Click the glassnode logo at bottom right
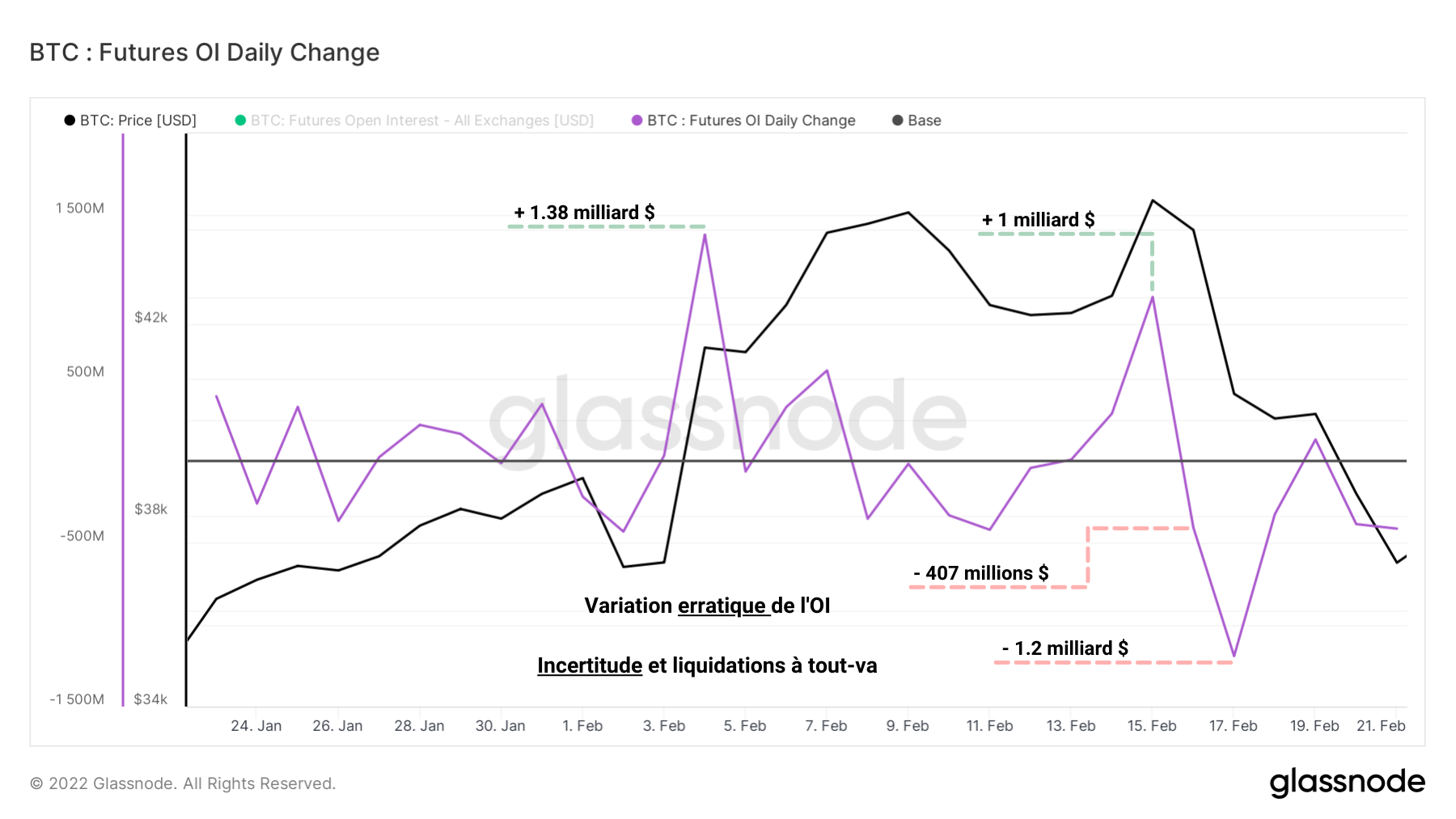The image size is (1456, 819). point(1347,782)
